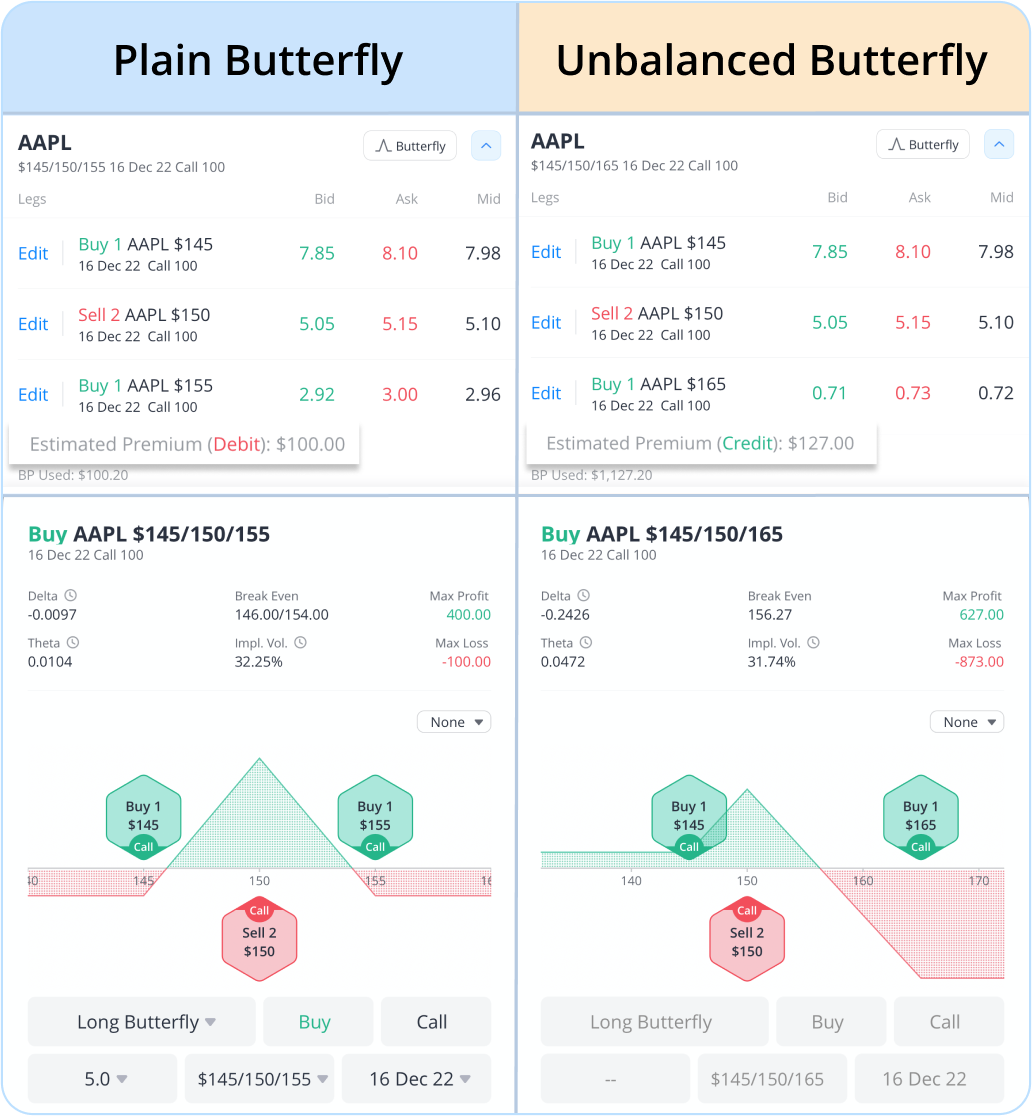Click the Sell 2 $150 hexagon in Unbalanced Butterfly chart
This screenshot has width=1032, height=1116.
(x=747, y=939)
